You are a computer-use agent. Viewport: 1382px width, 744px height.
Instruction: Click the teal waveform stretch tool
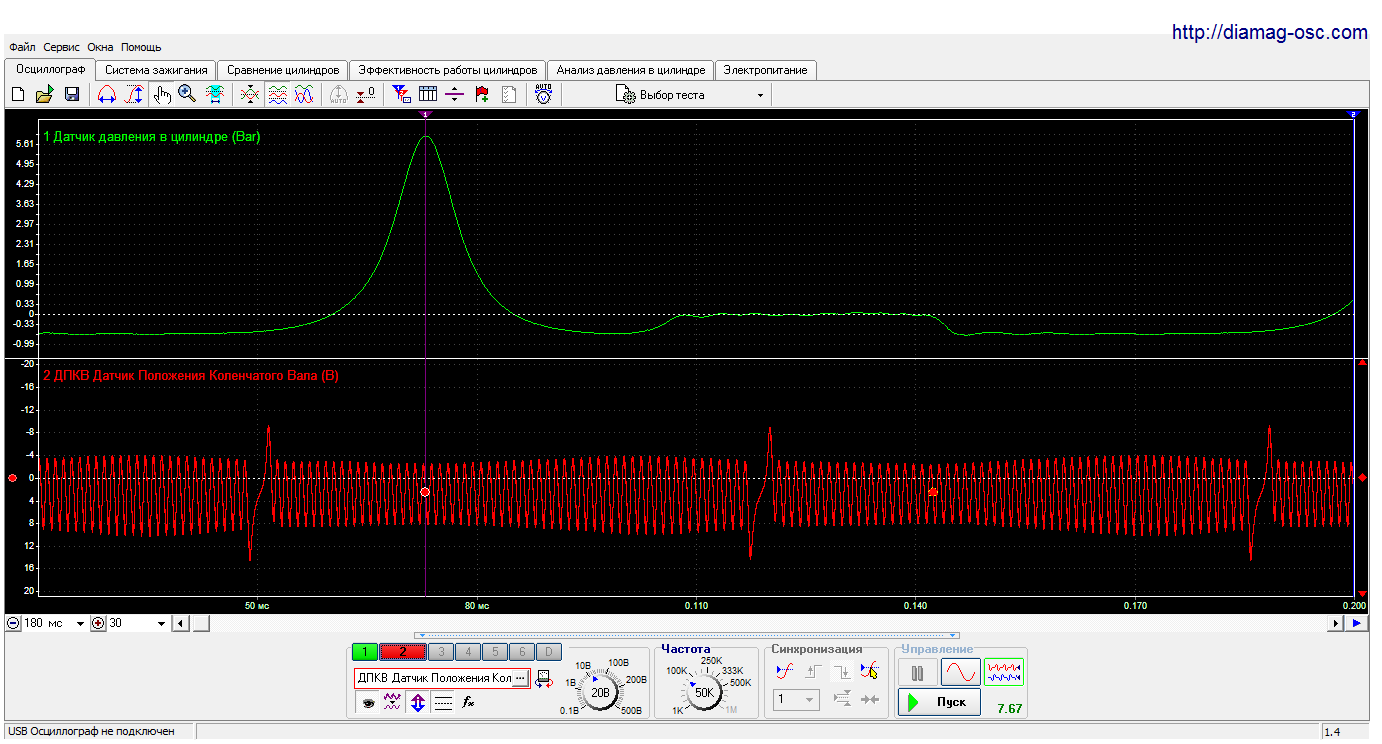point(214,94)
